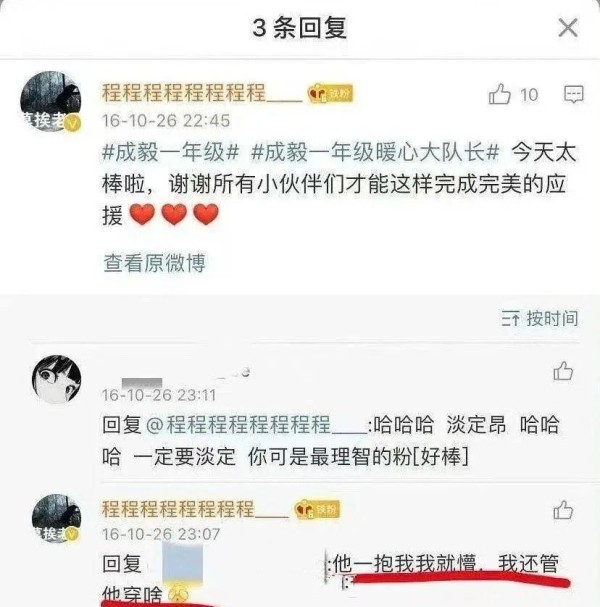Tap the sort arrows icon beside 按时间
The width and height of the screenshot is (600, 607).
click(x=511, y=319)
